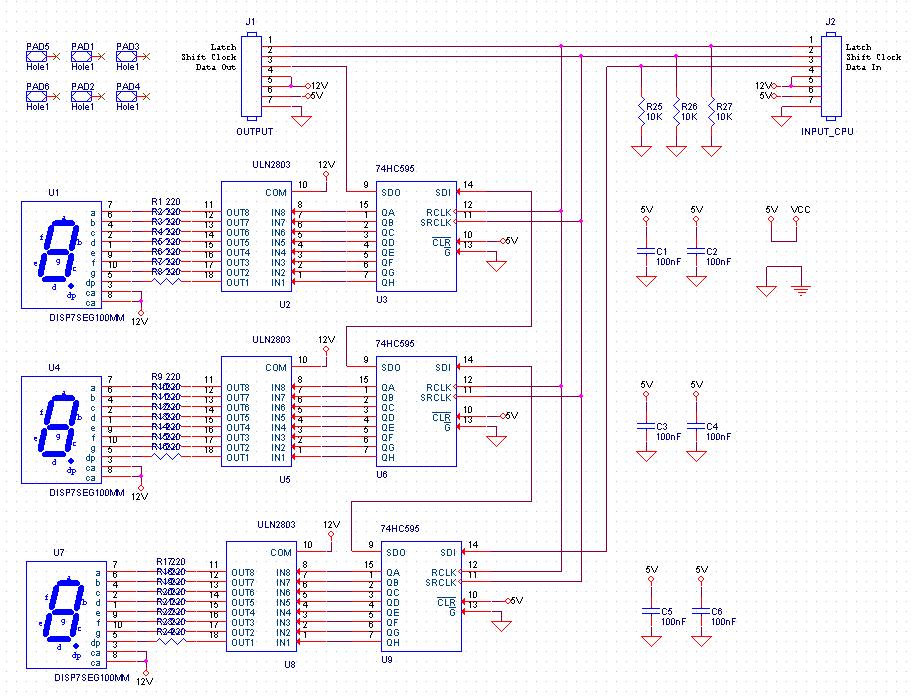Select the PAD4 mounting hole symbol
The height and width of the screenshot is (696, 912).
point(126,97)
